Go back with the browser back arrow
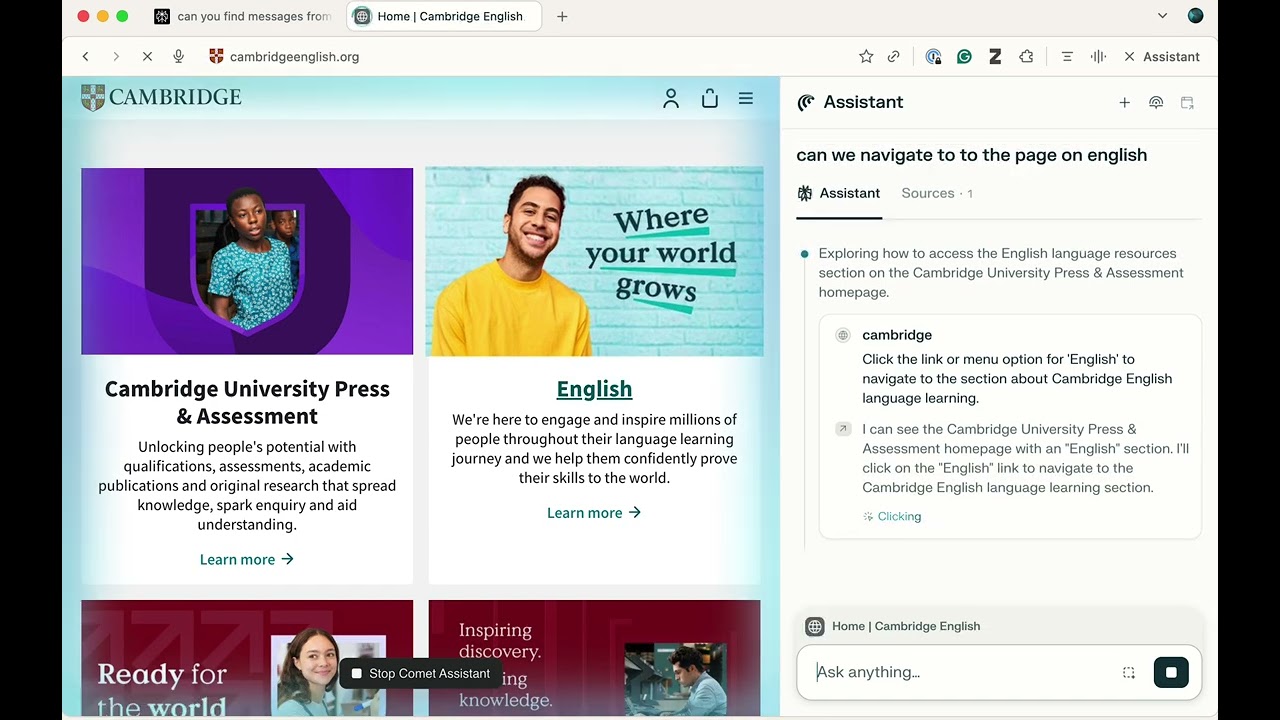The height and width of the screenshot is (720, 1280). tap(86, 57)
